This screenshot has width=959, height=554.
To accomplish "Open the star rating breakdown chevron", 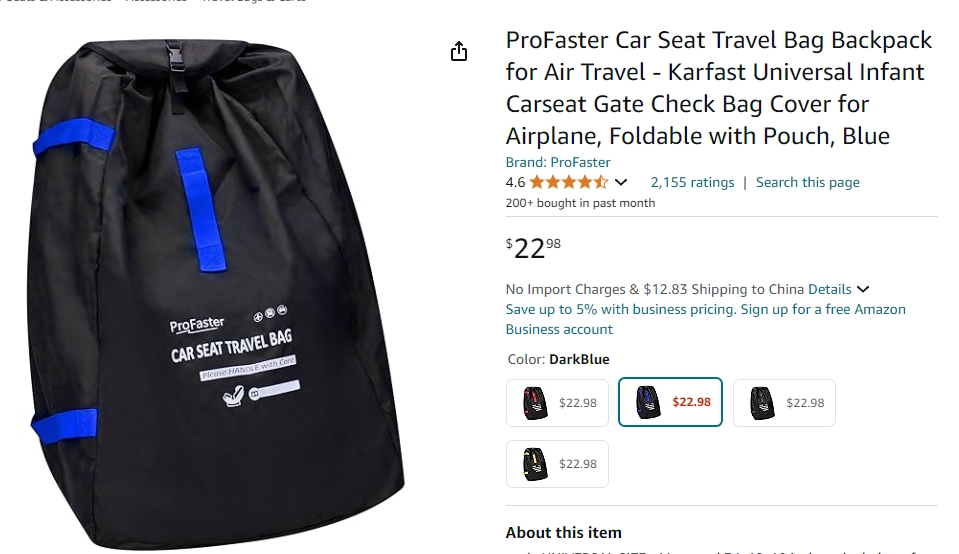I will click(x=621, y=182).
